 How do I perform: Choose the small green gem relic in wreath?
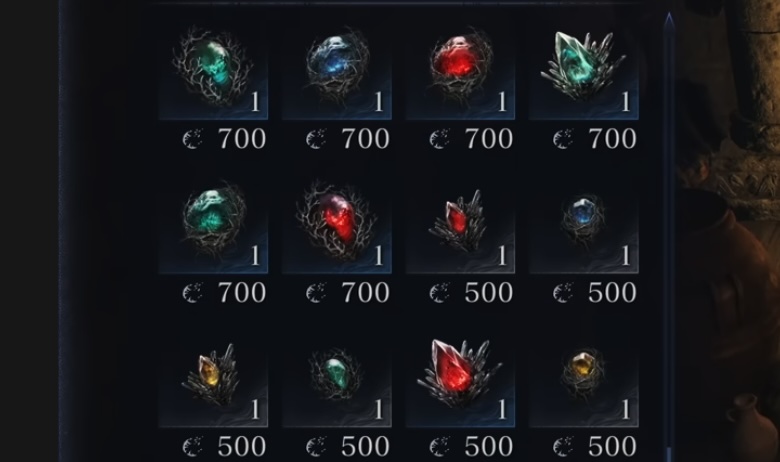point(337,376)
